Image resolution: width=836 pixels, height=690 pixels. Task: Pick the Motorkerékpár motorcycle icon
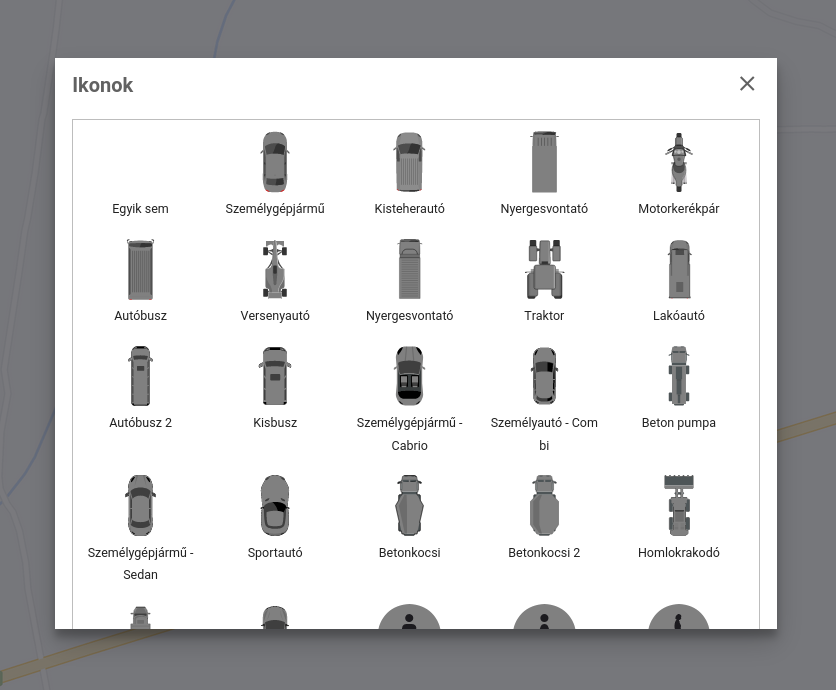[x=679, y=162]
